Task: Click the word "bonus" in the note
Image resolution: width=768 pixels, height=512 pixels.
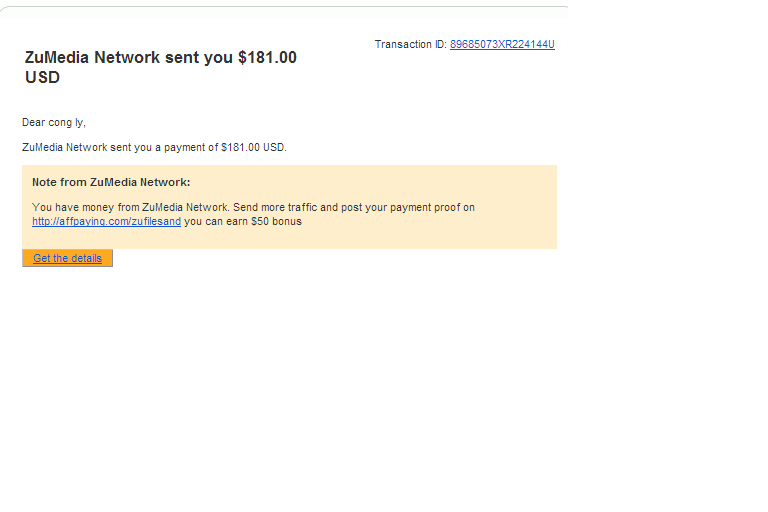Action: point(287,221)
